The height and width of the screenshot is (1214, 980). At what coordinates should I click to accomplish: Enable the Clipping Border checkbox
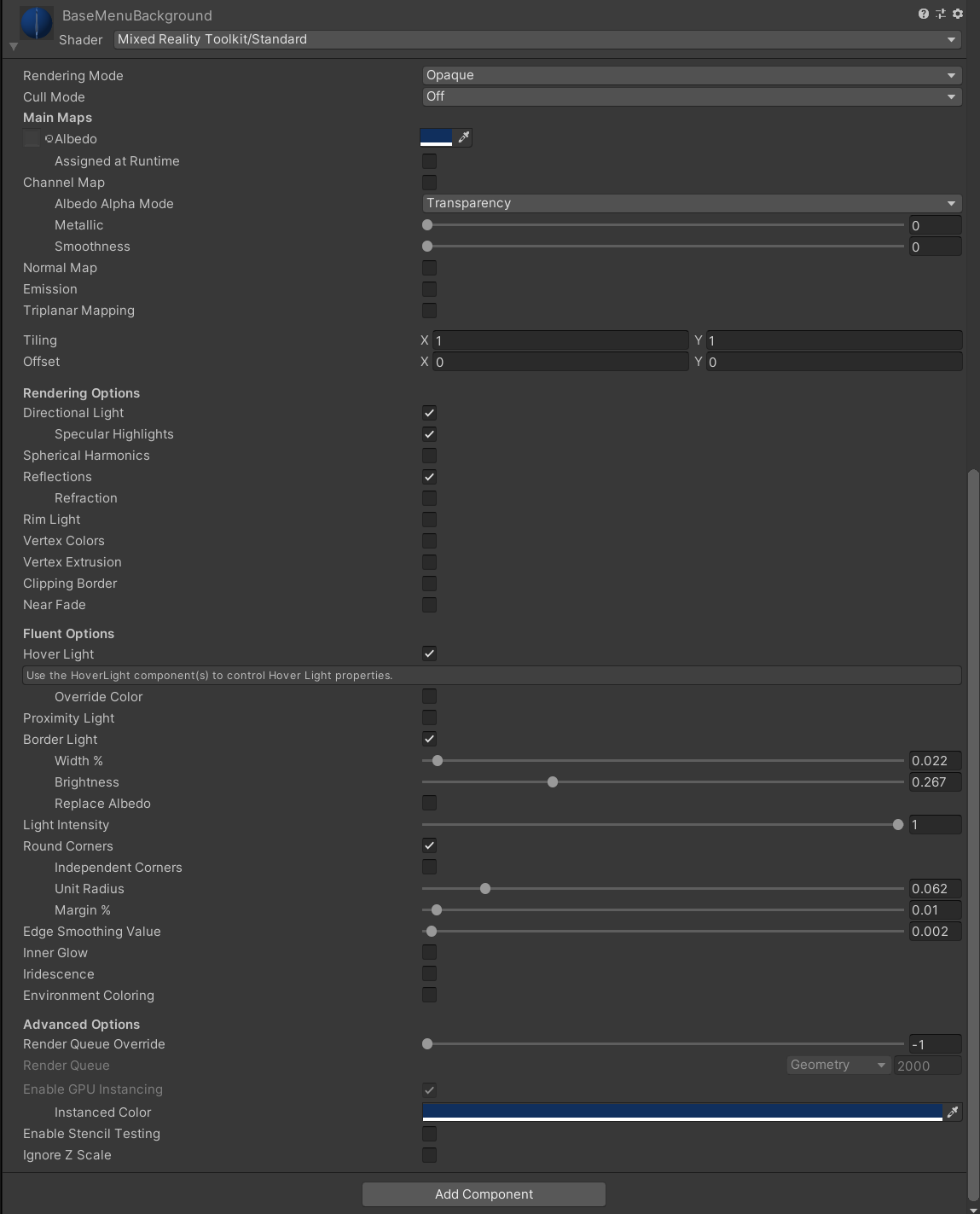pos(429,583)
